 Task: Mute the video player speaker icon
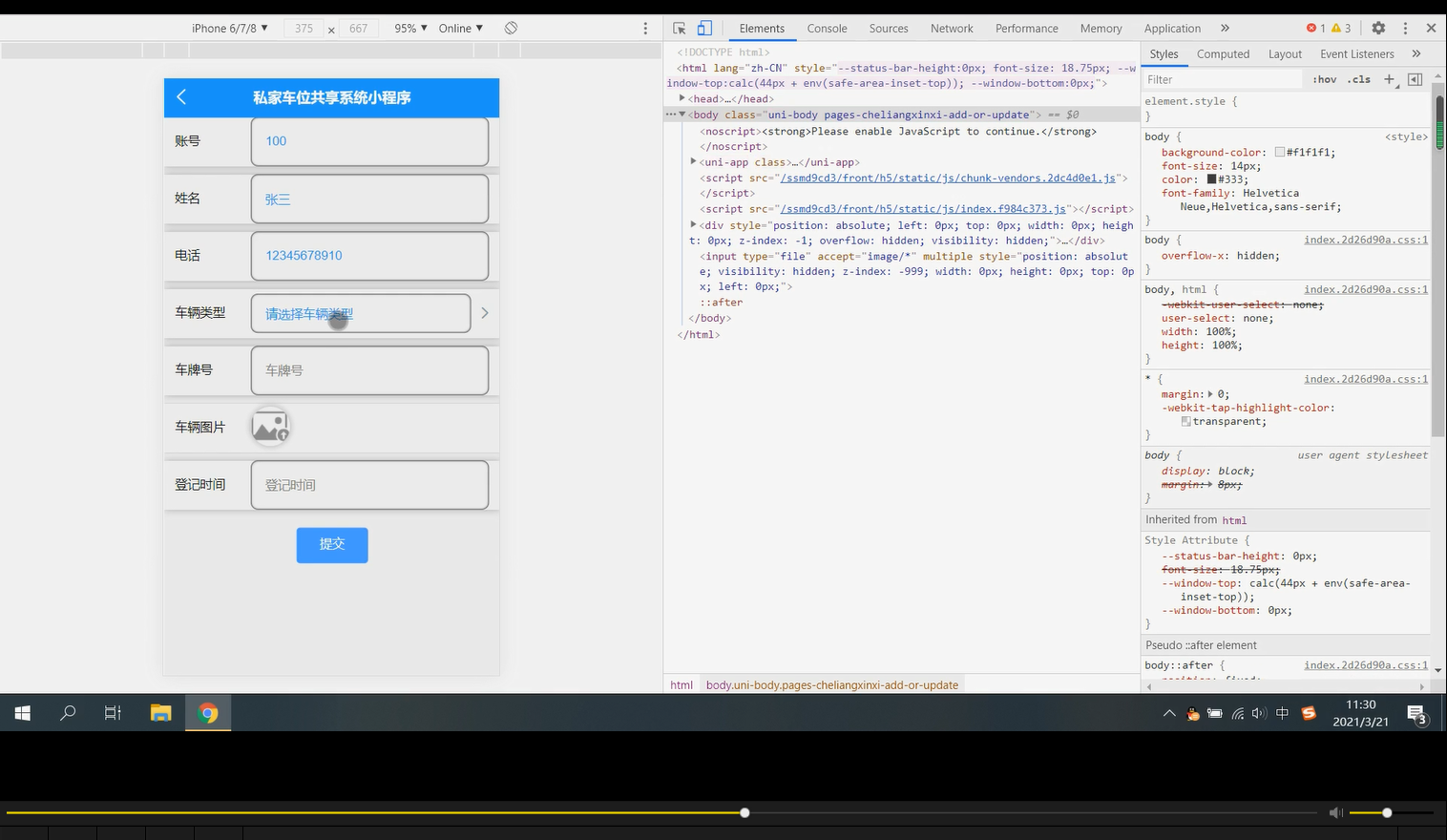click(x=1335, y=812)
